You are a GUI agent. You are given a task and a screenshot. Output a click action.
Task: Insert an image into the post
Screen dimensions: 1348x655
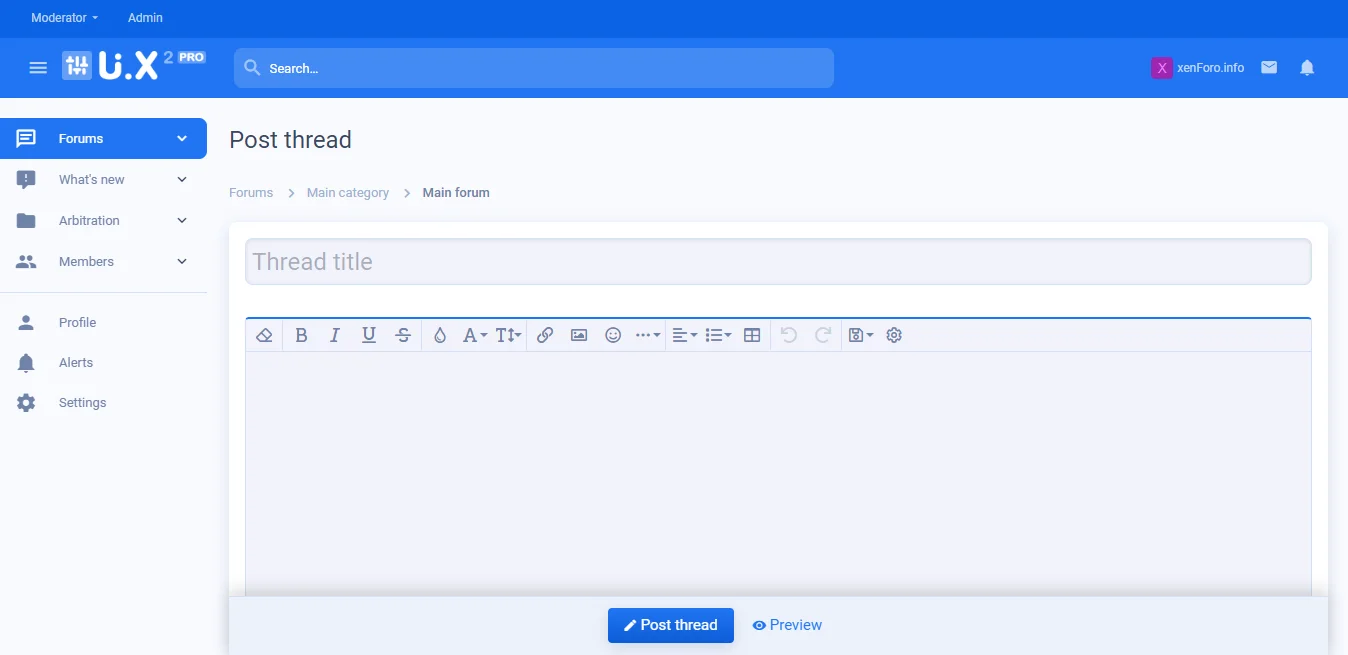click(x=579, y=336)
